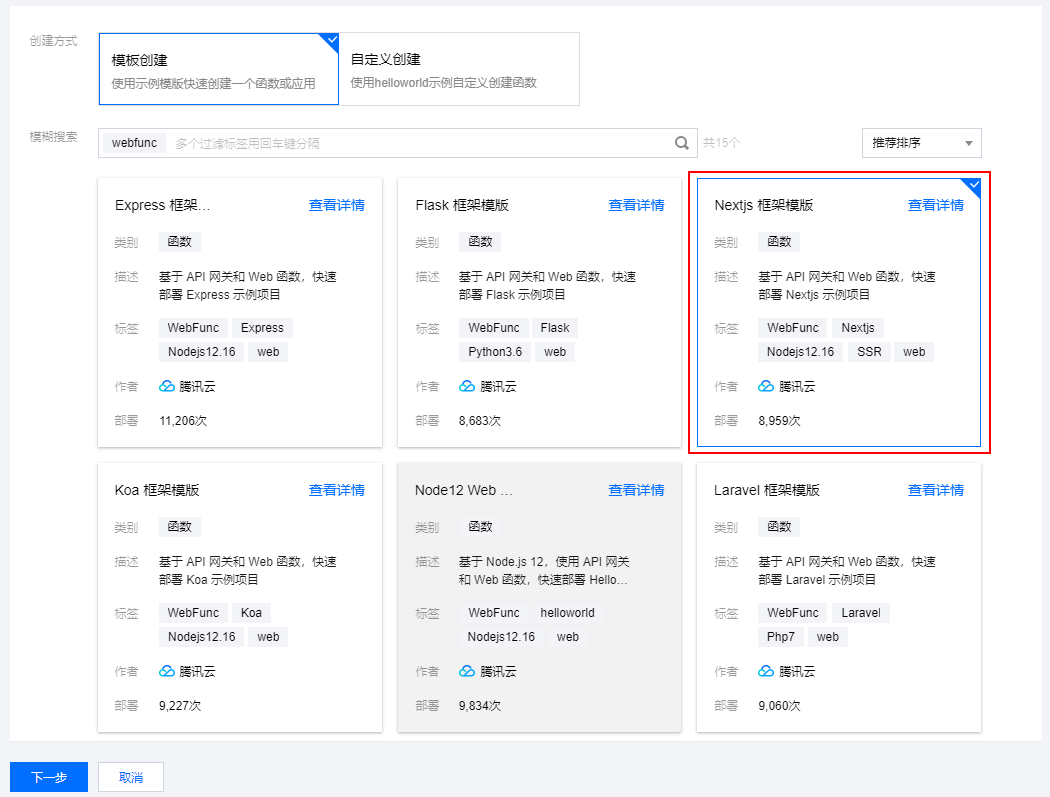This screenshot has width=1050, height=797.
Task: Click the 下一步 button
Action: [49, 777]
